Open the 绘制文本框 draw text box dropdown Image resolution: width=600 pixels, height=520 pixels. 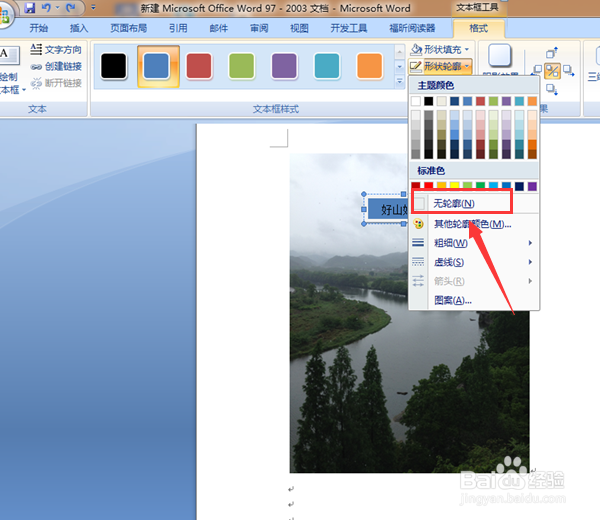11,90
